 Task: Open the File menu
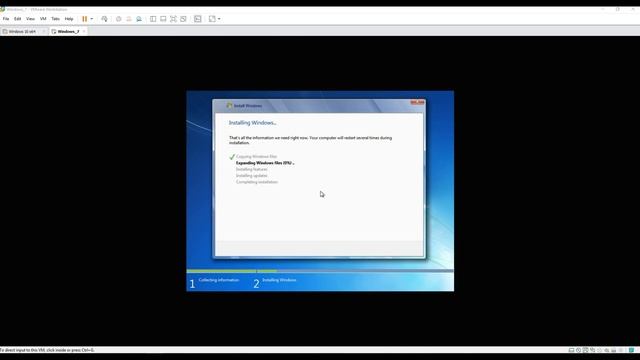click(6, 19)
